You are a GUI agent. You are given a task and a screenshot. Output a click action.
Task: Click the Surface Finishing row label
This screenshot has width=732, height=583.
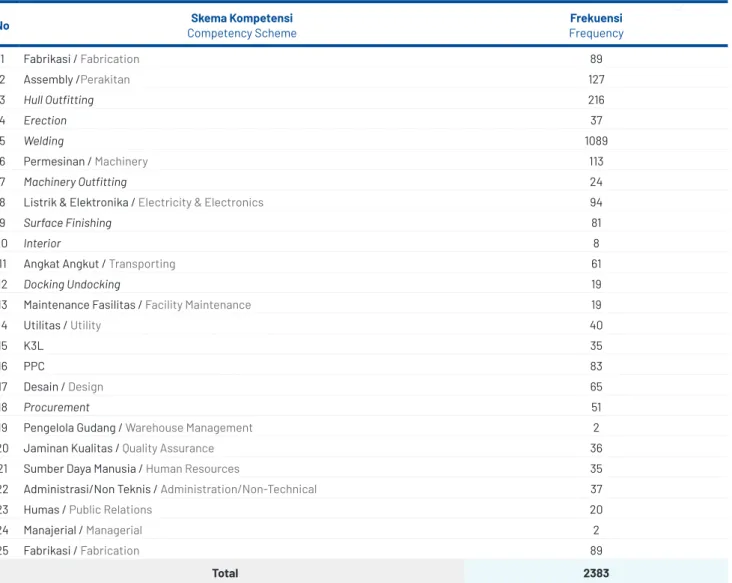[x=68, y=223]
